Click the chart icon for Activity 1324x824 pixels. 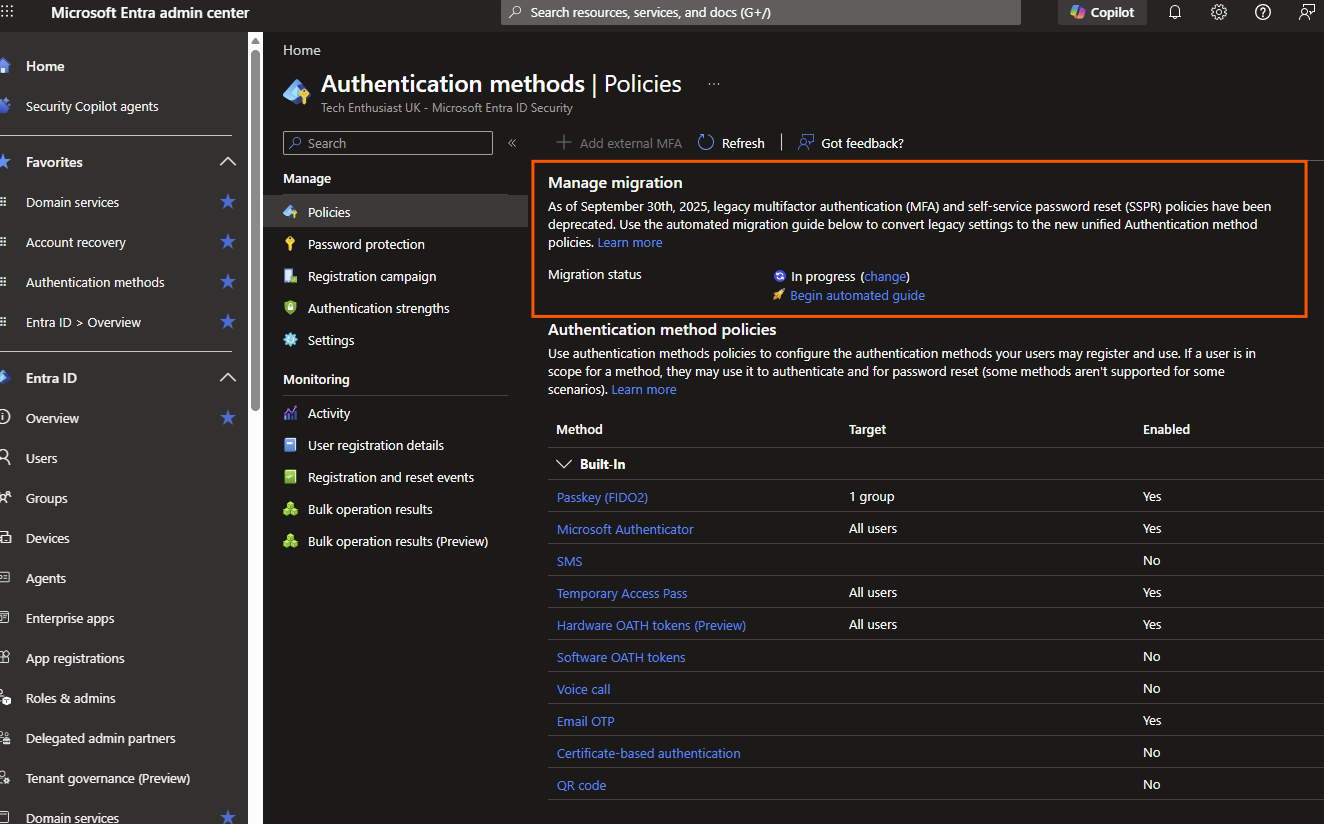click(290, 413)
